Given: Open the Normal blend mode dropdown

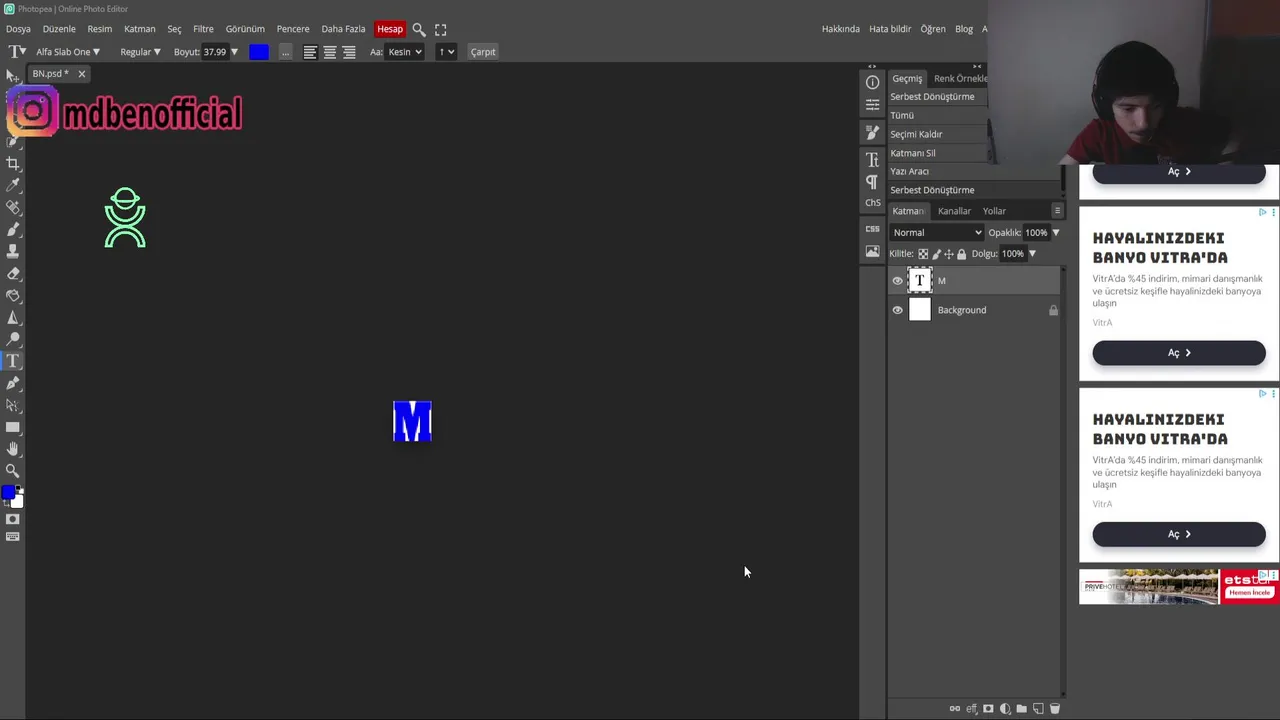Looking at the screenshot, I should click(937, 233).
